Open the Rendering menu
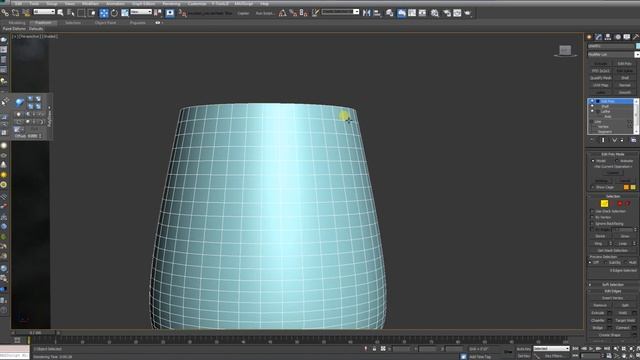 tap(171, 4)
